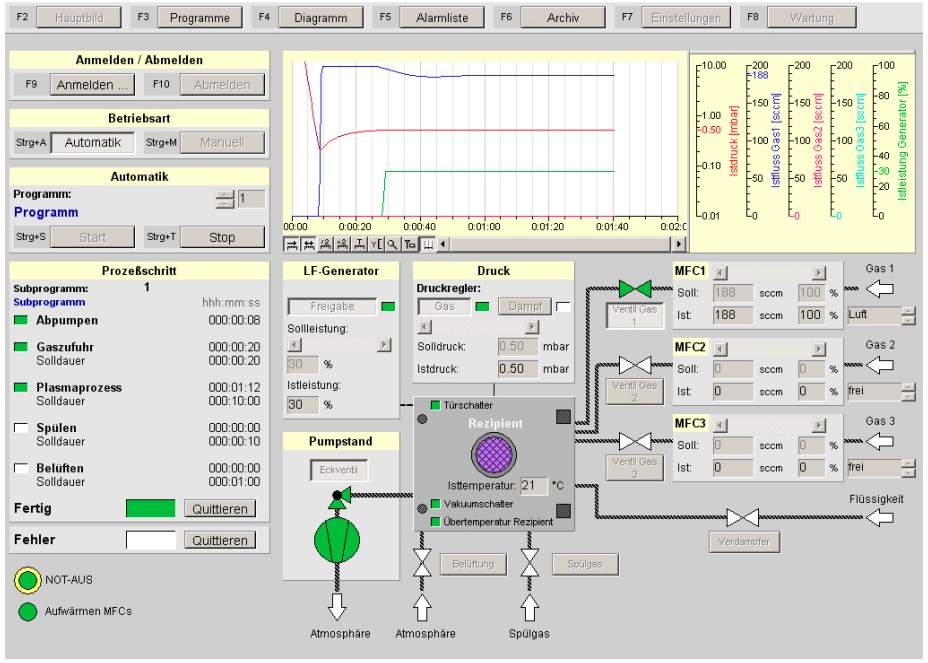
Task: Toggle the Abpumpen step indicator
Action: tap(21, 320)
